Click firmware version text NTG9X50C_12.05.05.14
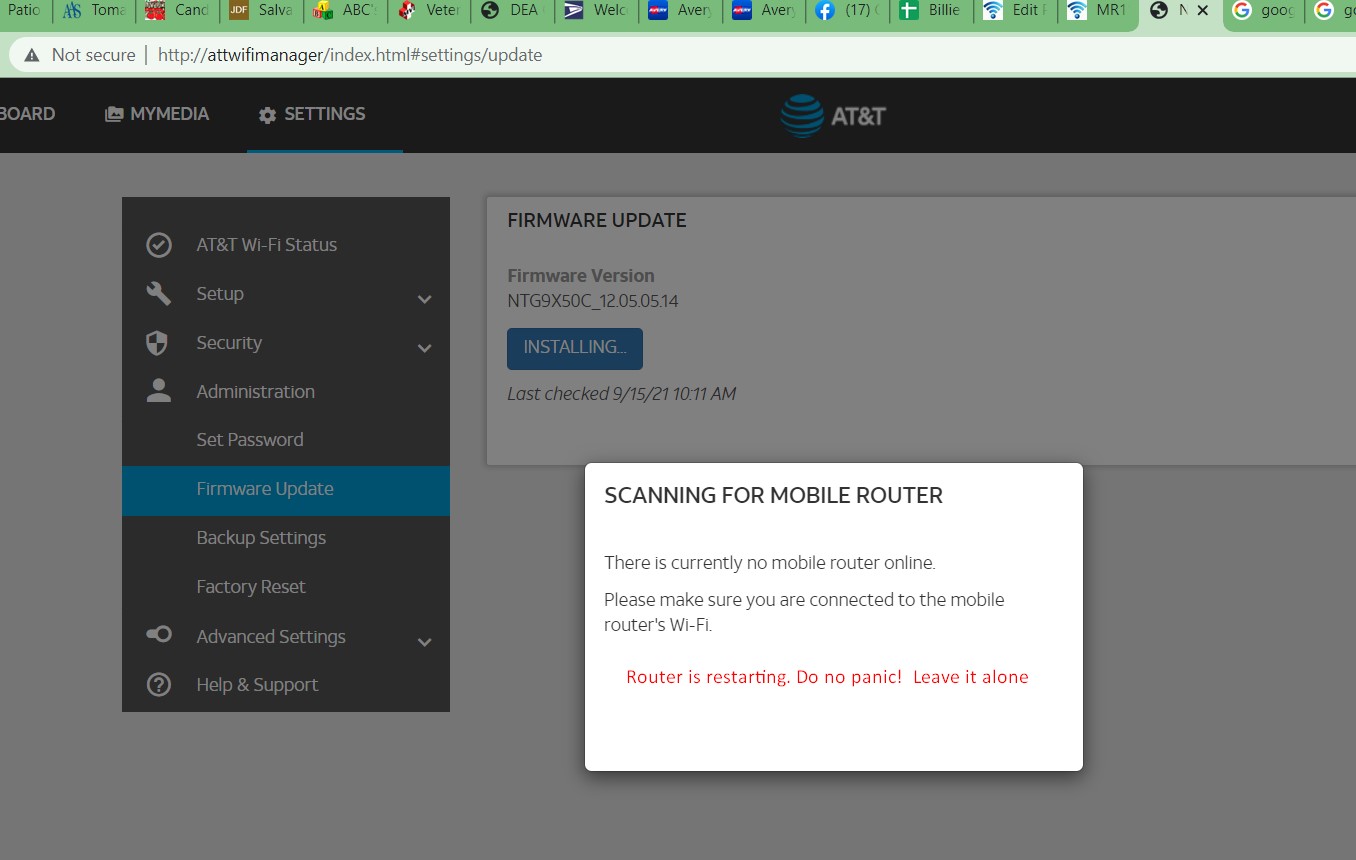Viewport: 1356px width, 860px height. [x=593, y=300]
